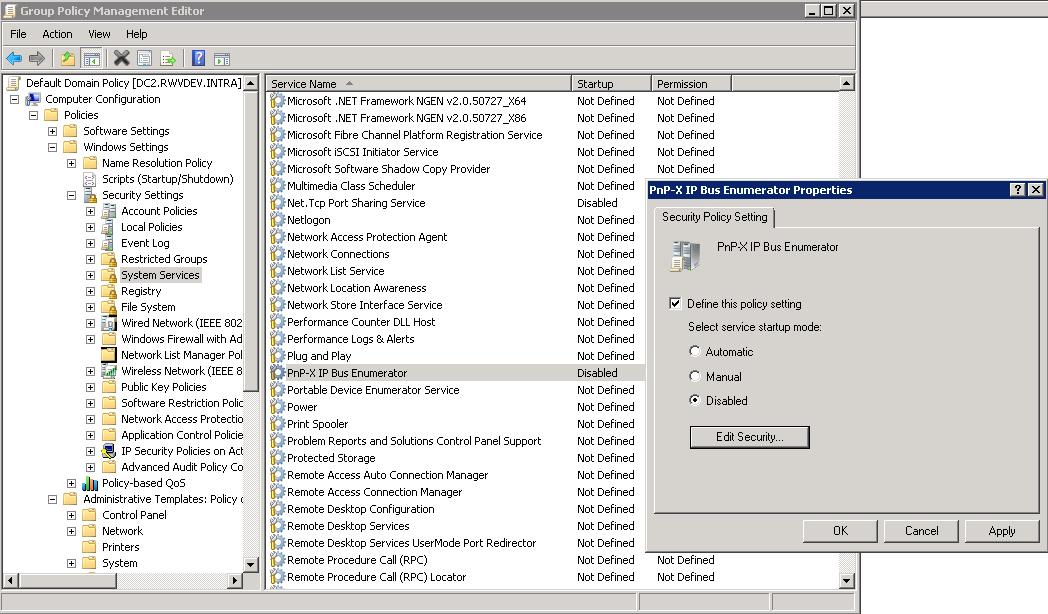The height and width of the screenshot is (614, 1048).
Task: Click the Export List toolbar icon
Action: click(168, 59)
